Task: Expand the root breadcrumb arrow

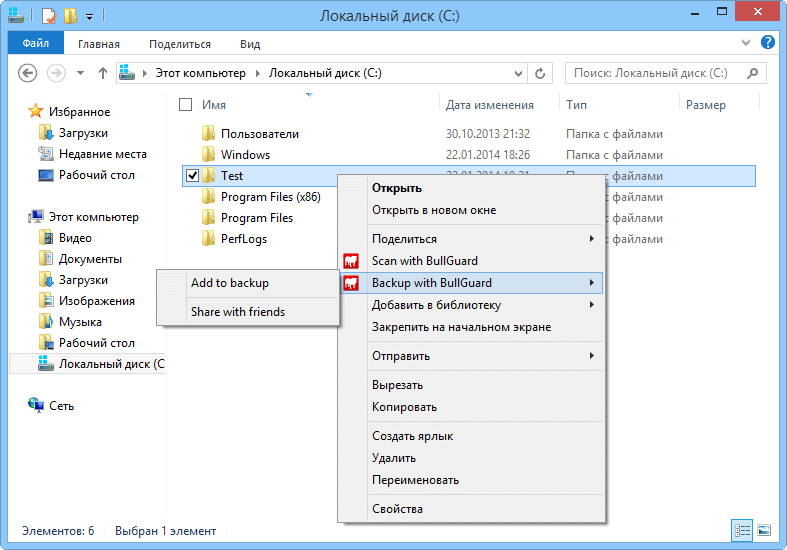Action: point(145,73)
